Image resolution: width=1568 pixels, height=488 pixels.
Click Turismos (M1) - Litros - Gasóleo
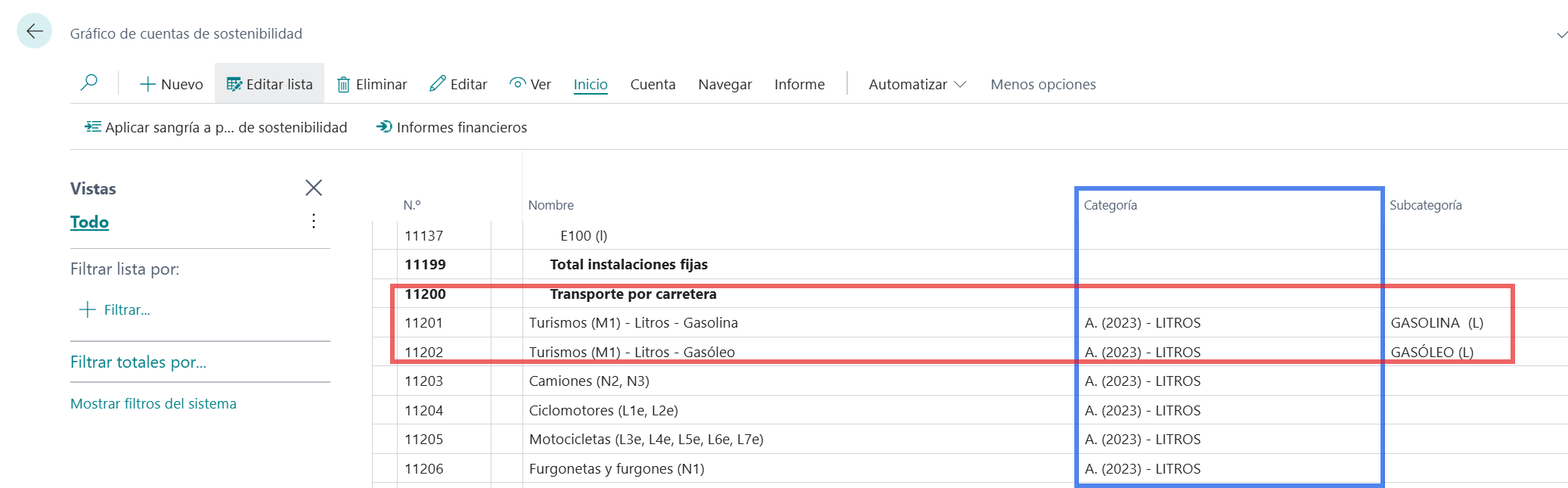tap(632, 352)
